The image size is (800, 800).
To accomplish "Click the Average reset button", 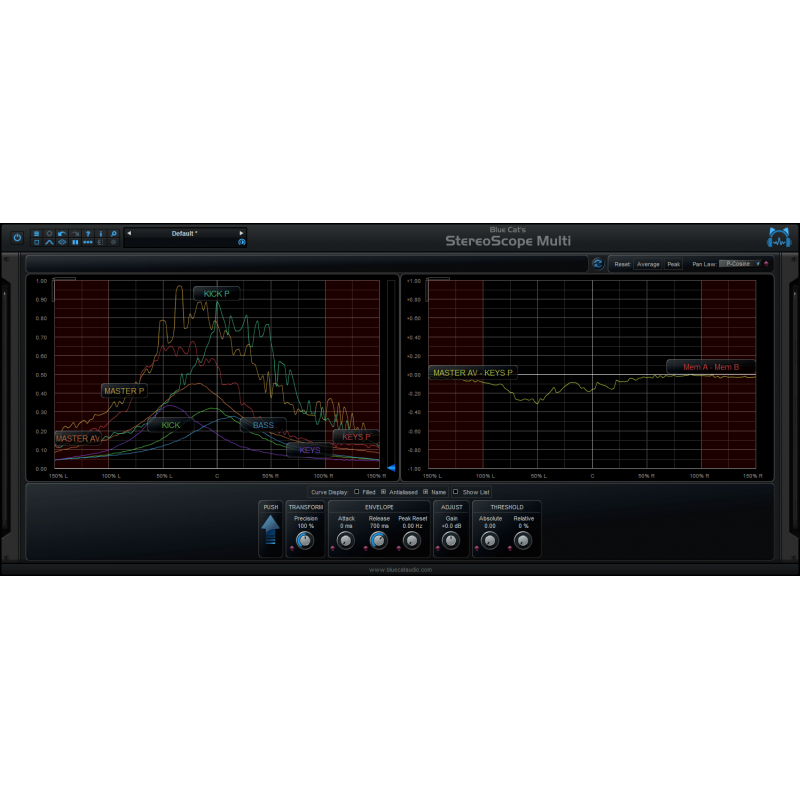I will coord(646,264).
